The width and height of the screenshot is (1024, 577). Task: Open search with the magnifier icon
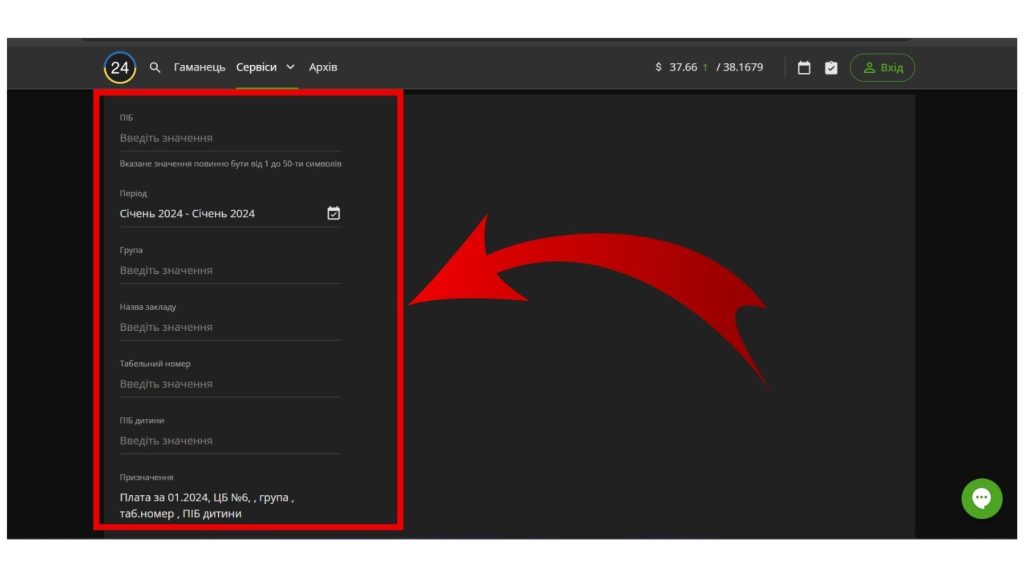click(x=155, y=67)
